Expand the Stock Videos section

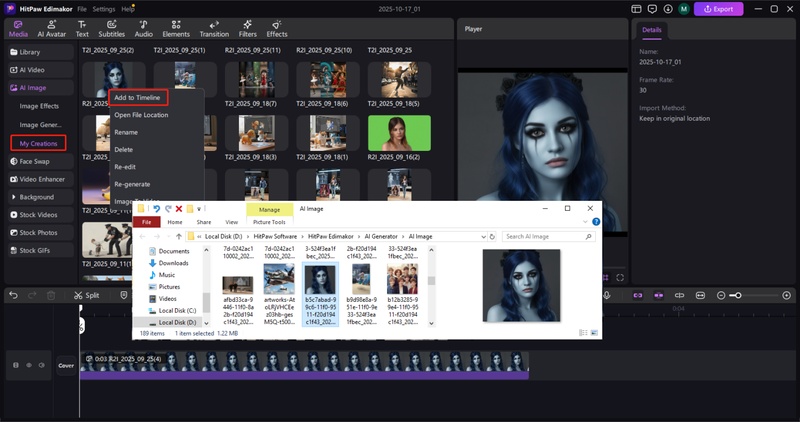point(40,214)
